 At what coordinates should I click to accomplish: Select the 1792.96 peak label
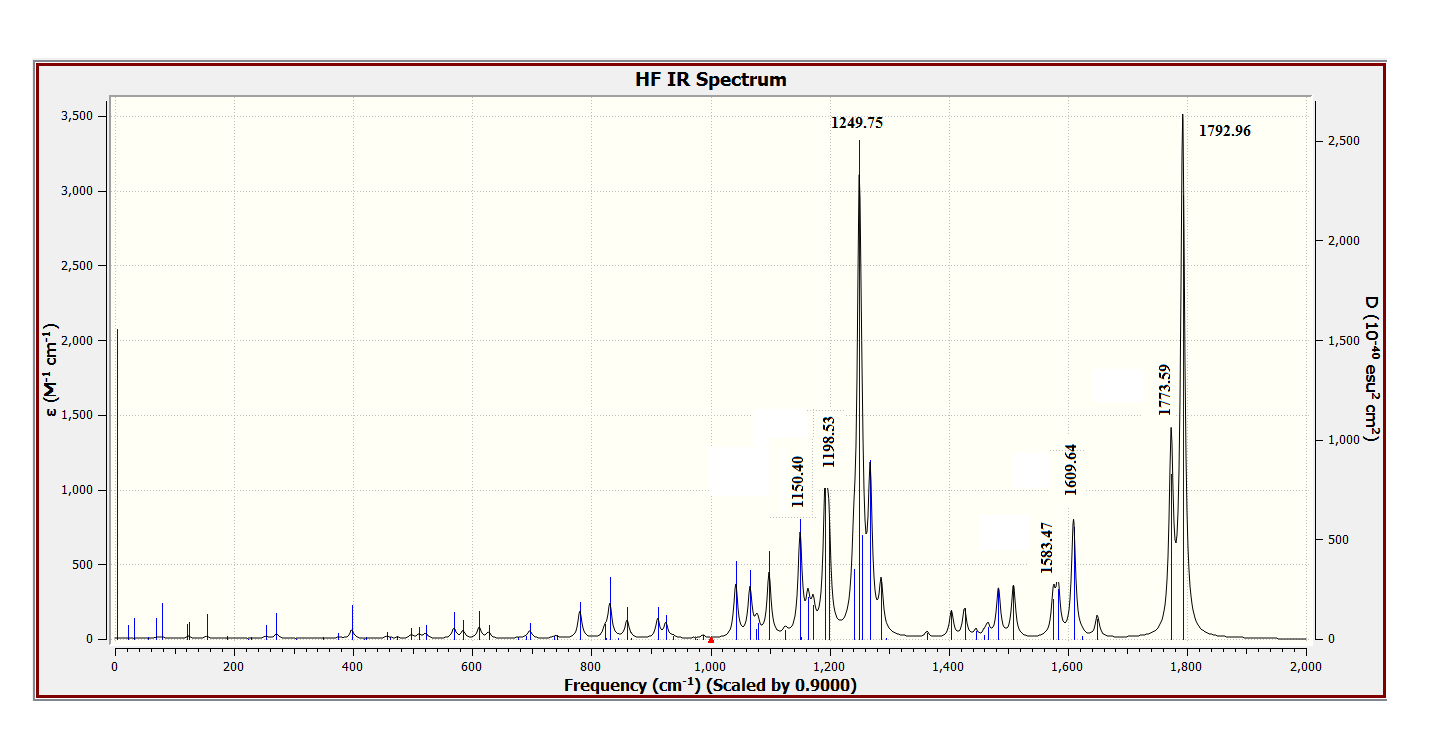[x=1224, y=130]
